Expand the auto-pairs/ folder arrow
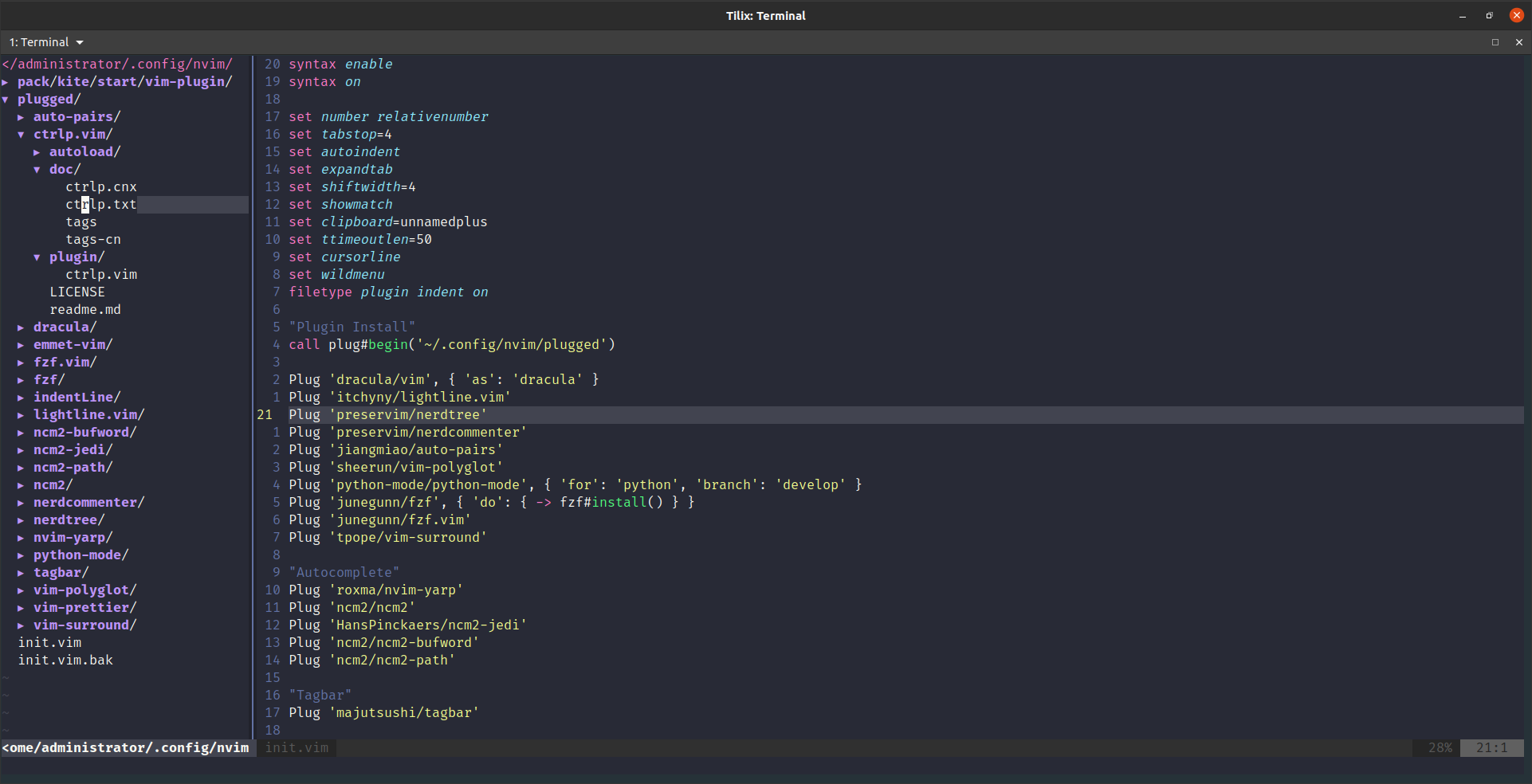This screenshot has width=1532, height=784. coord(22,117)
